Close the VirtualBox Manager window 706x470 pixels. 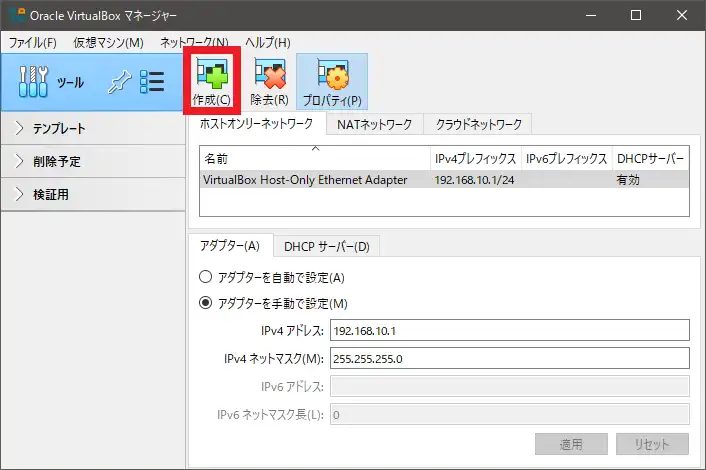pyautogui.click(x=682, y=15)
